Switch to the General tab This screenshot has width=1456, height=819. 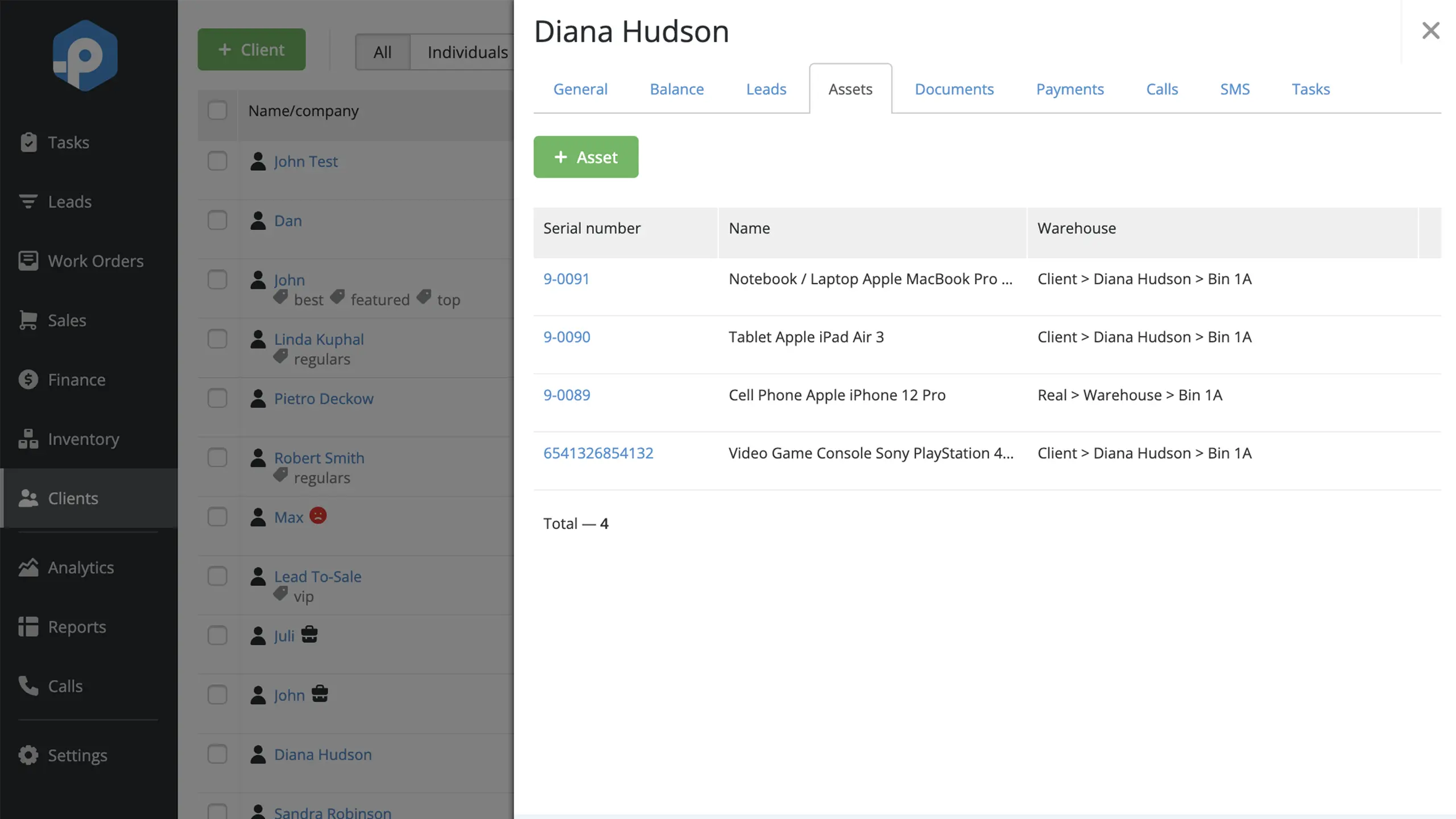pyautogui.click(x=580, y=89)
